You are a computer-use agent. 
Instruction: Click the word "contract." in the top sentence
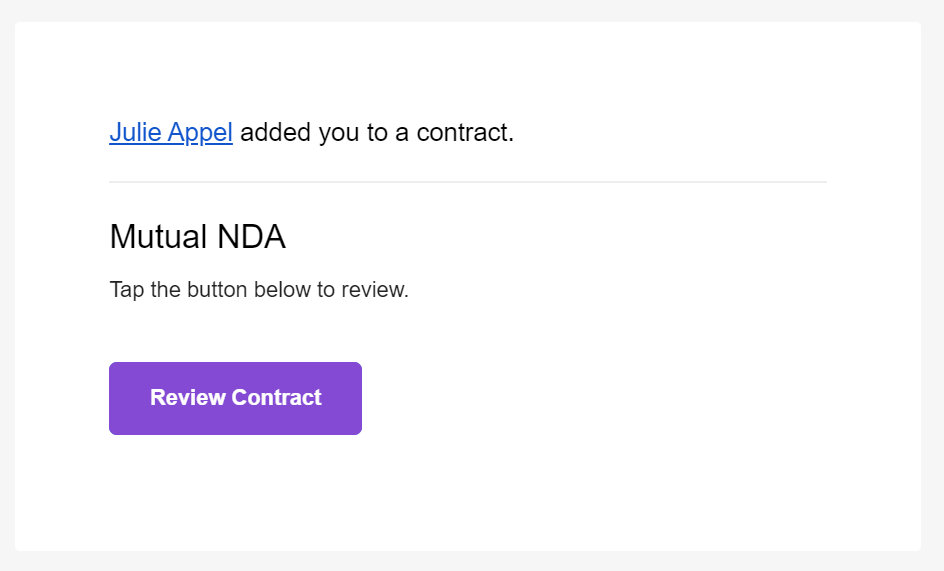click(x=465, y=133)
